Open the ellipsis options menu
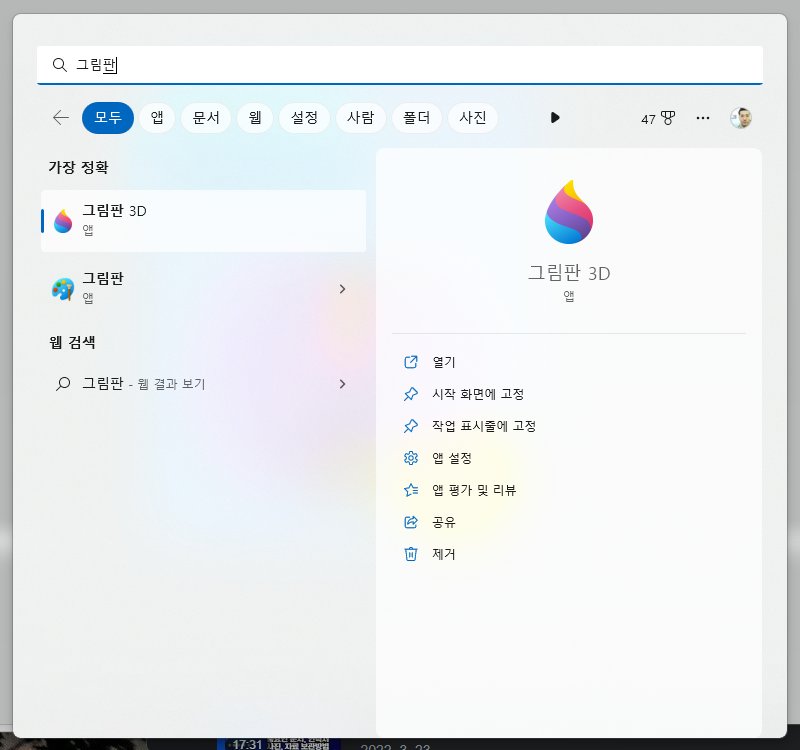Viewport: 800px width, 750px height. (703, 117)
